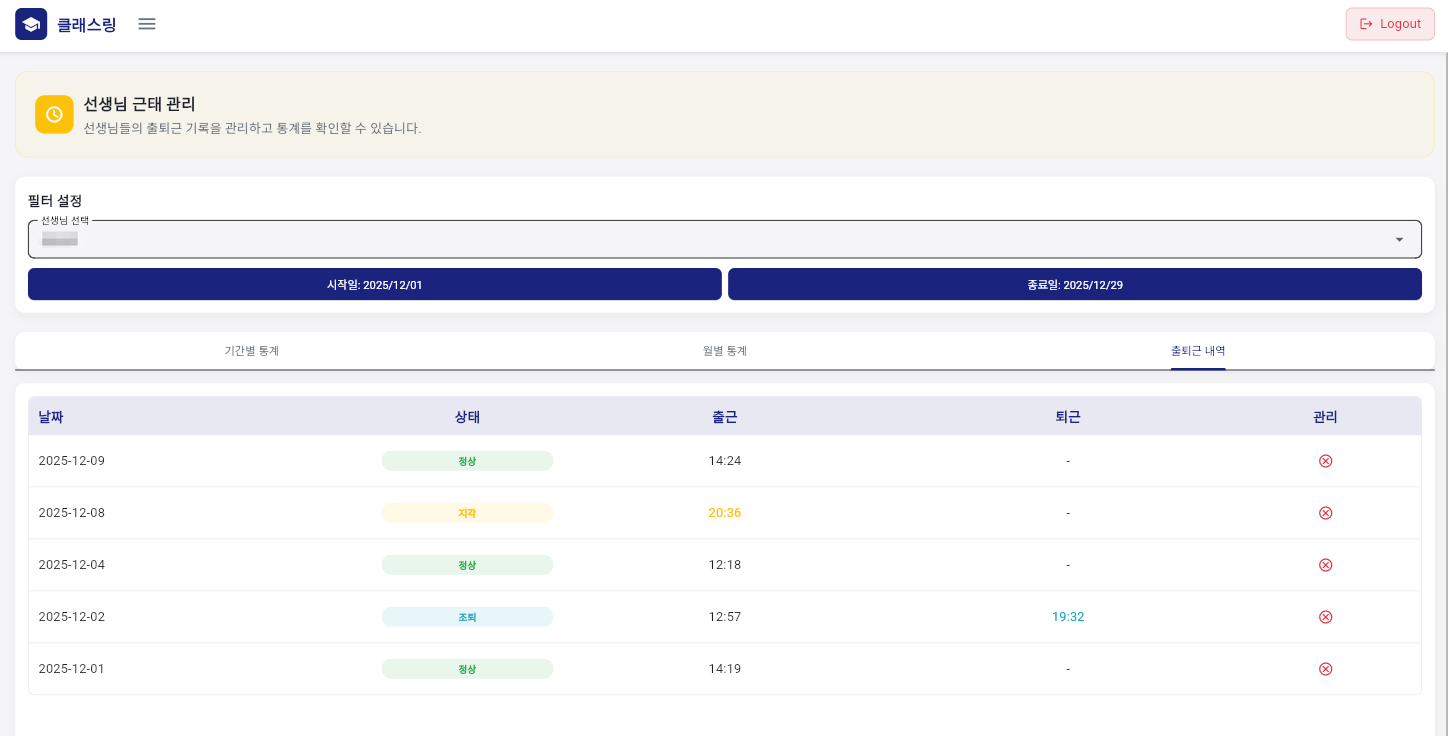Open the 시작일 2025/12/01 date picker
Screen dimensions: 1448x736
pos(375,284)
